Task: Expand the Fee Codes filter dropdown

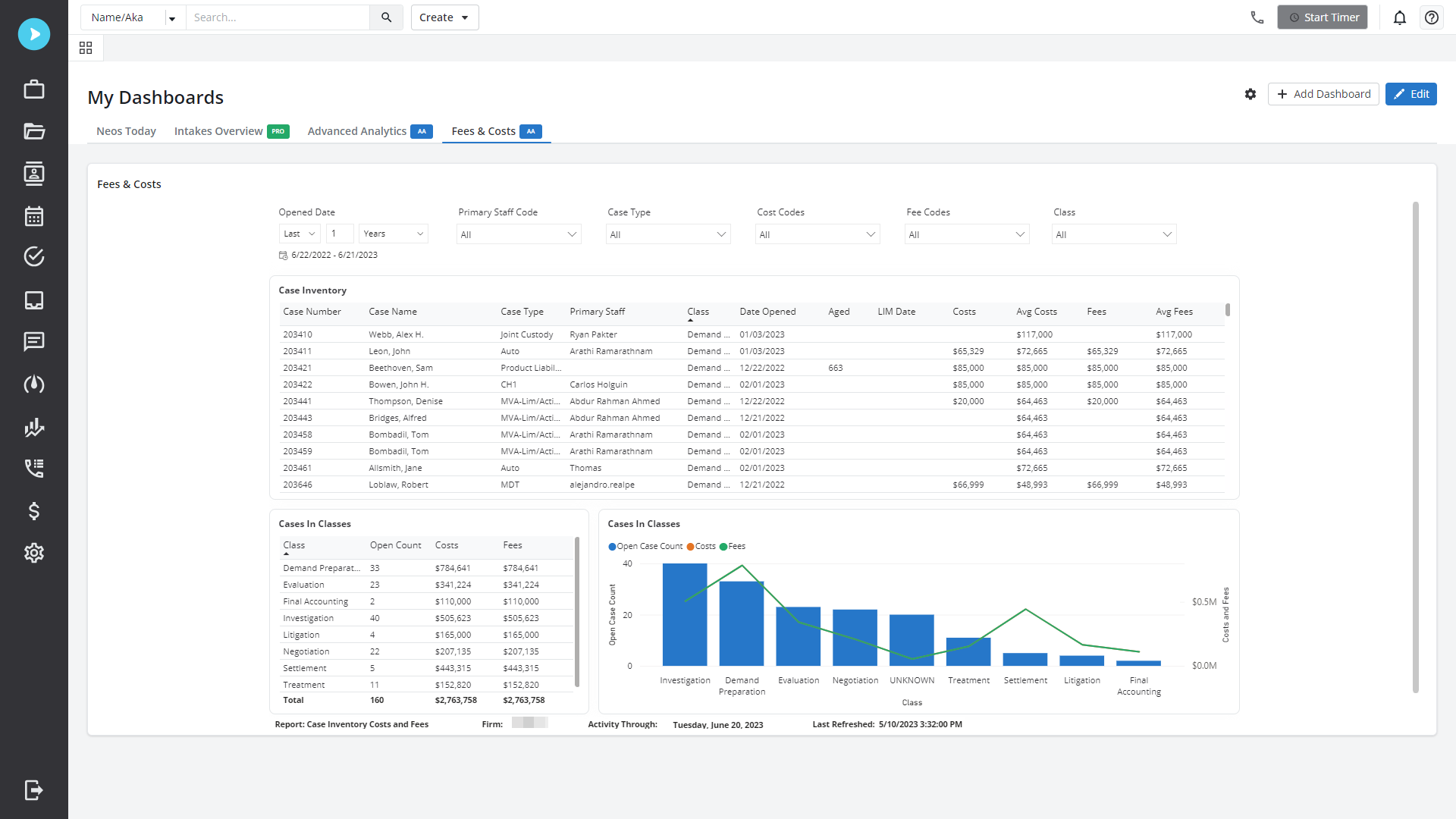Action: (x=967, y=234)
